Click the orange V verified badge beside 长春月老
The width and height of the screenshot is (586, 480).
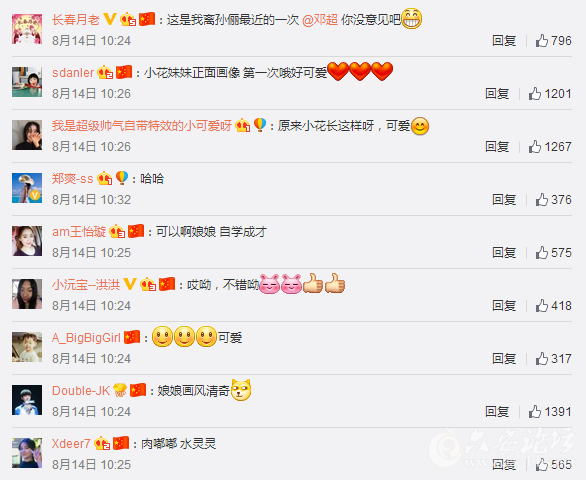click(x=110, y=19)
